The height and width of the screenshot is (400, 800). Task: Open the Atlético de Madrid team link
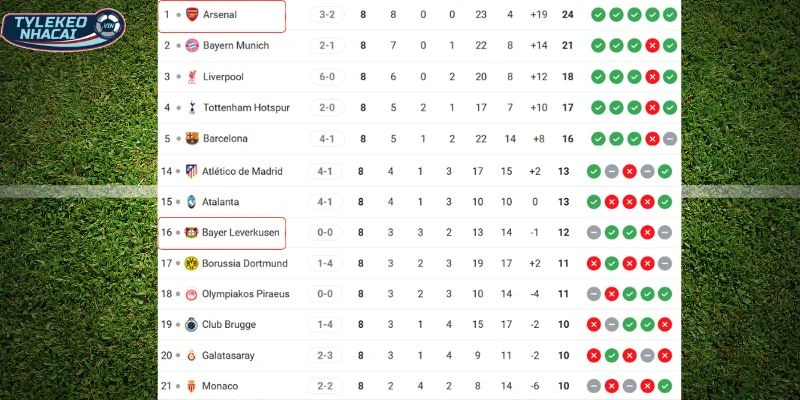244,171
